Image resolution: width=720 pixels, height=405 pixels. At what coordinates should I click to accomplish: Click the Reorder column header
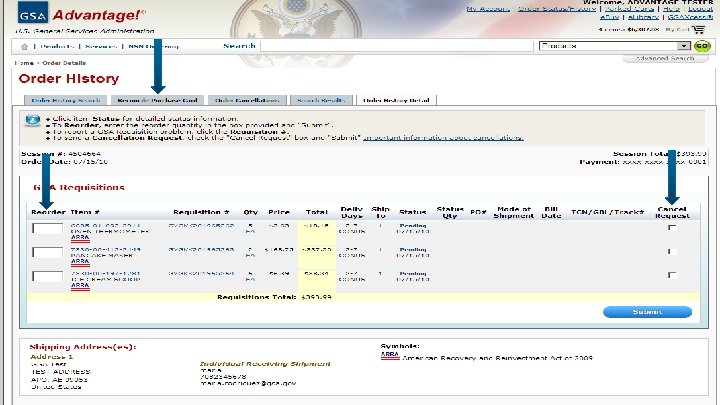[x=49, y=212]
